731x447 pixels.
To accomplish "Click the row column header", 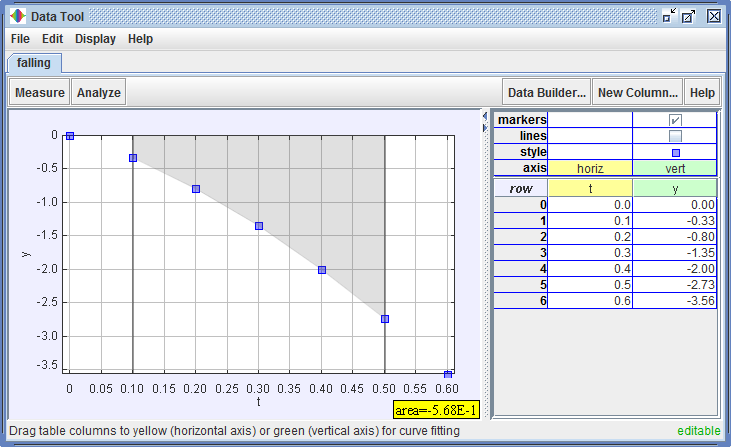I will pyautogui.click(x=521, y=188).
